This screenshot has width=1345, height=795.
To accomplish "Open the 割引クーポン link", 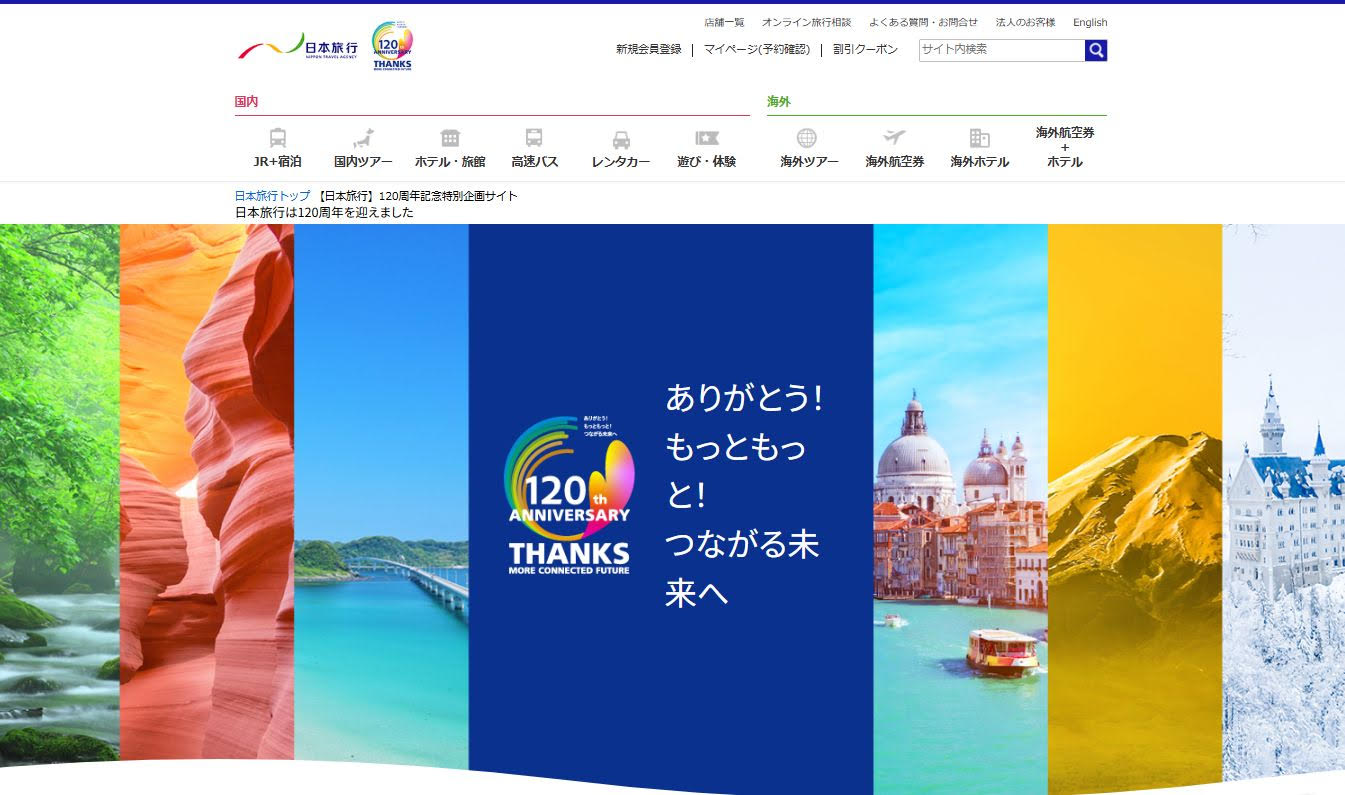I will (x=865, y=49).
